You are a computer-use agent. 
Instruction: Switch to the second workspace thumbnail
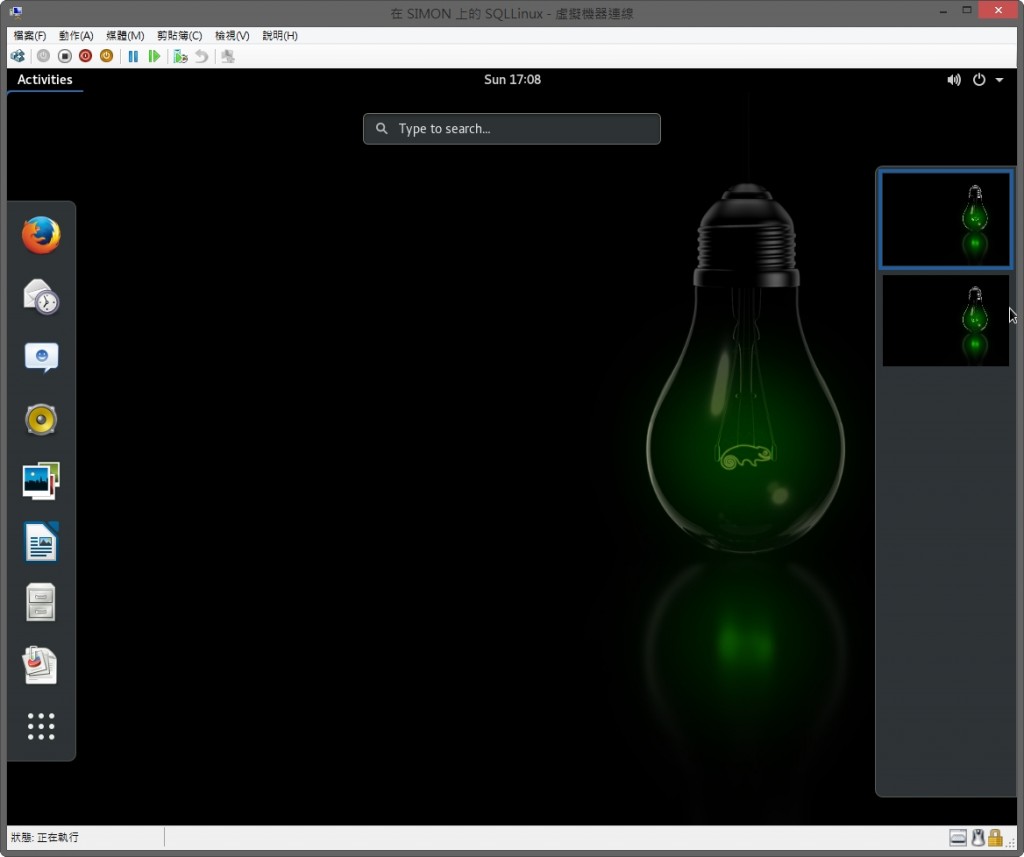click(945, 321)
